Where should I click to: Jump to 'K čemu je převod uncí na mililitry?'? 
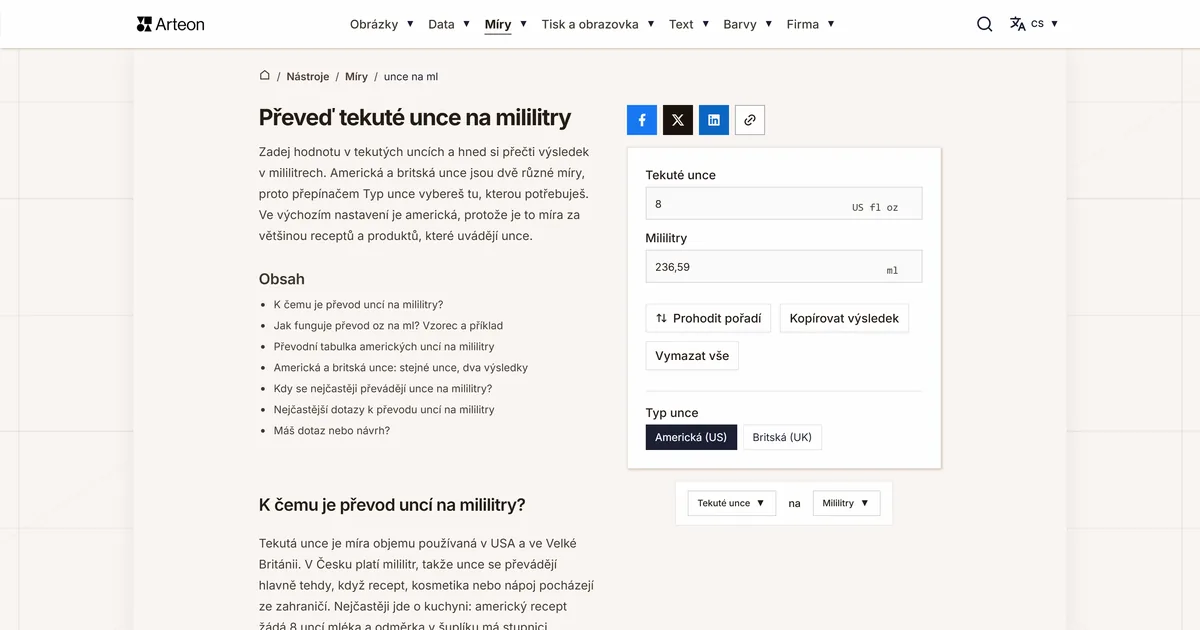pos(358,304)
